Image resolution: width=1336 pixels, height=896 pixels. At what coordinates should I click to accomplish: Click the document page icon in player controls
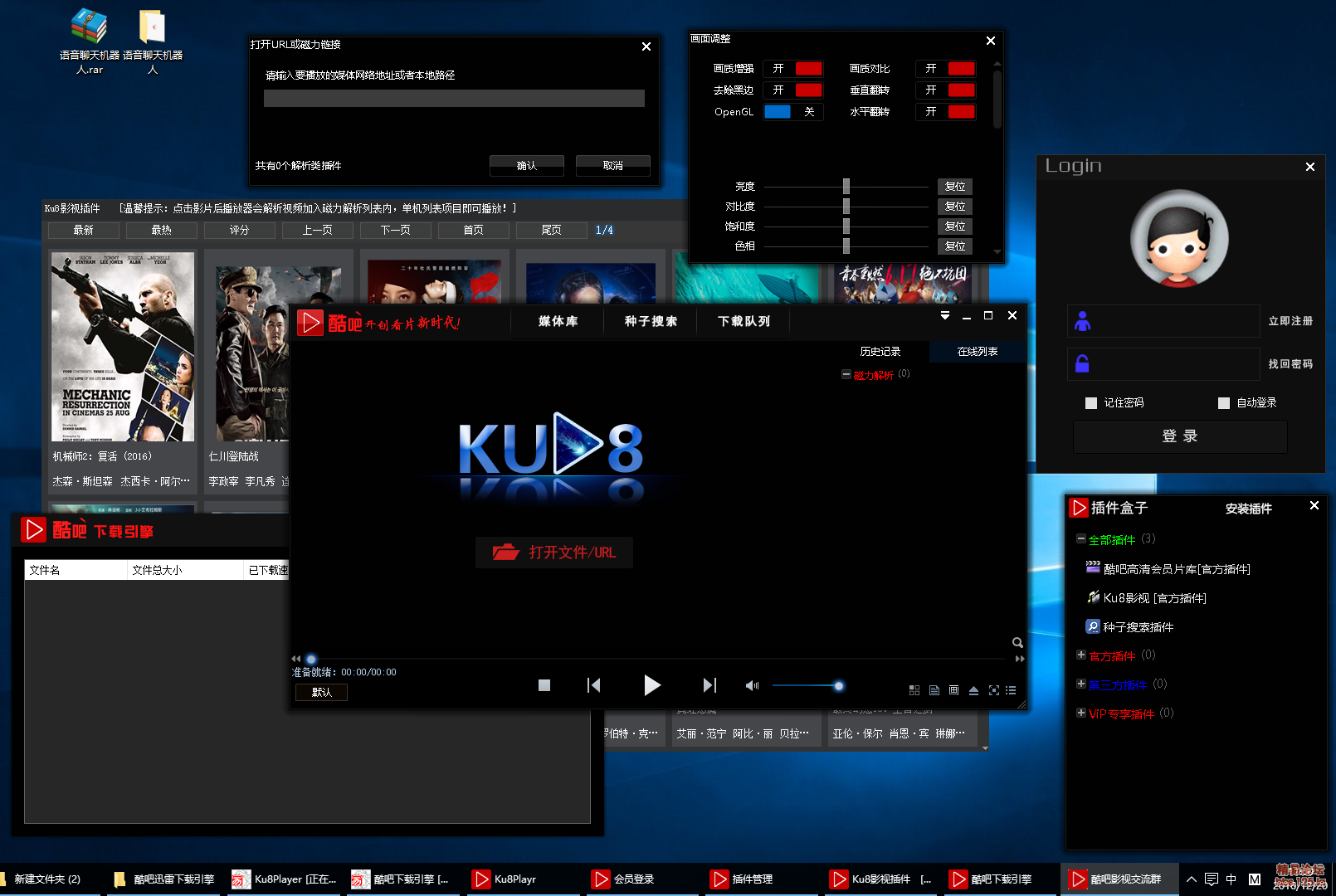coord(934,690)
